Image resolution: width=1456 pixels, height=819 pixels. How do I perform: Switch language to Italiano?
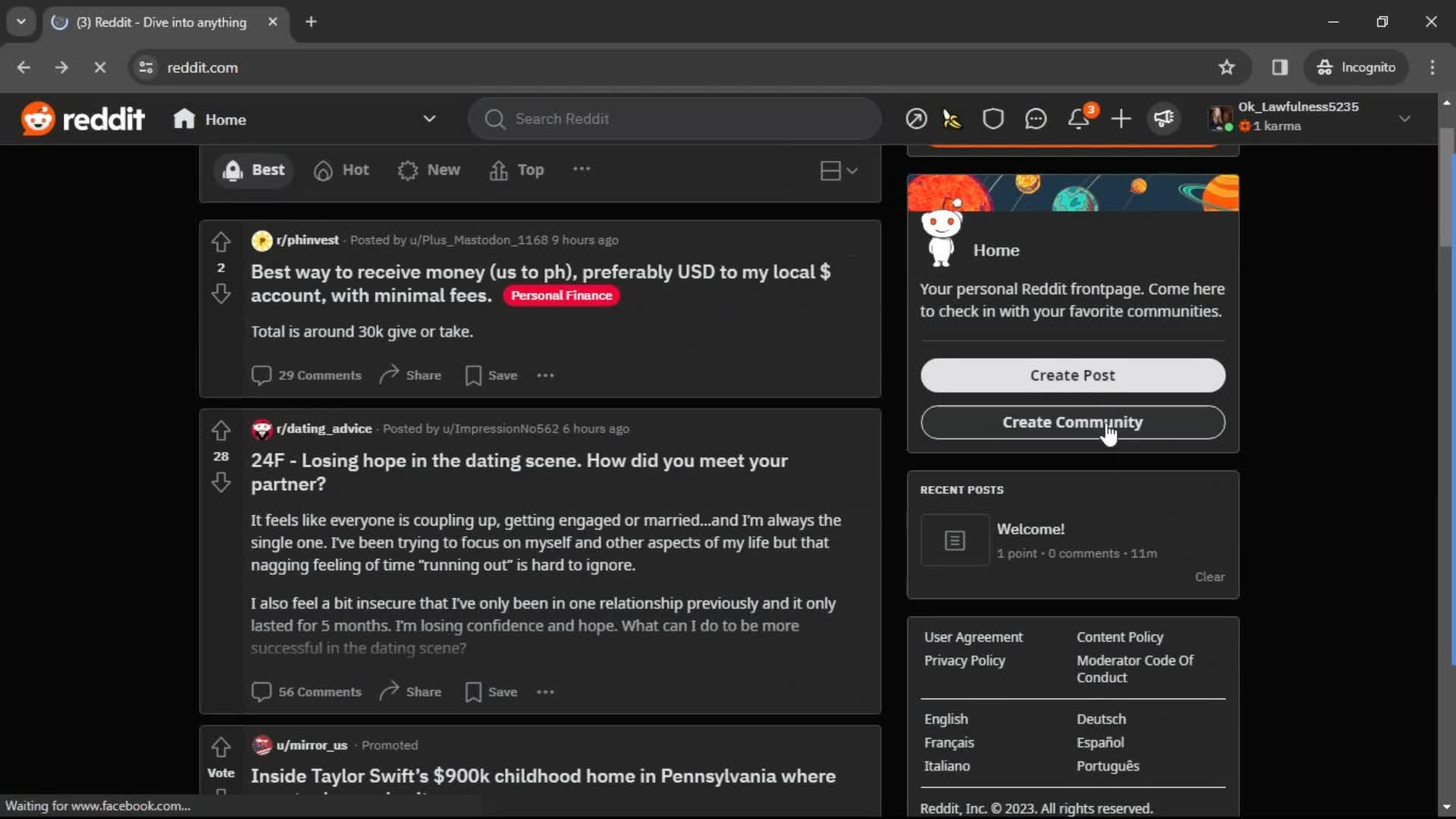[946, 766]
